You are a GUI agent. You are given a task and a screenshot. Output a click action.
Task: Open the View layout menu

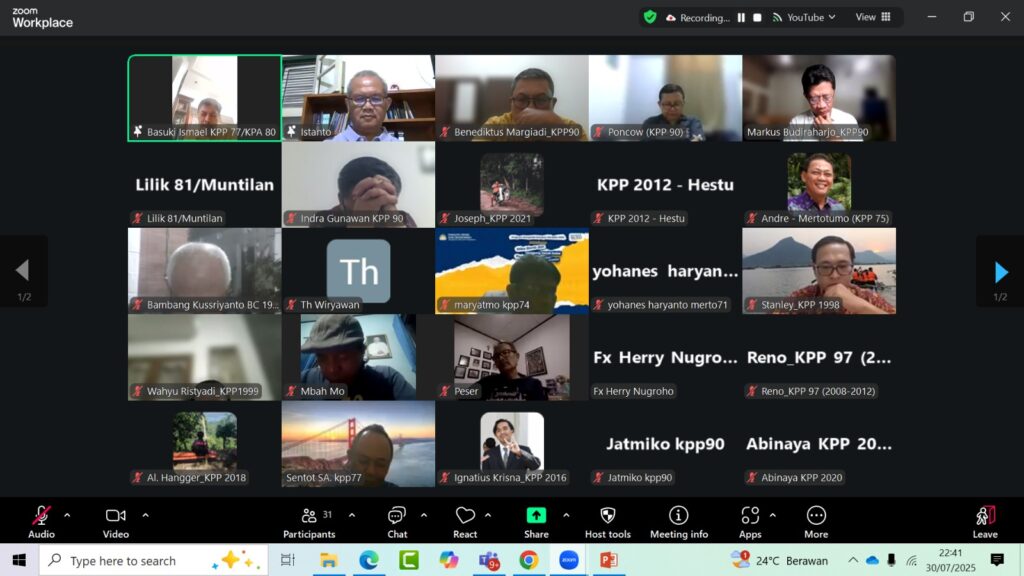point(870,17)
